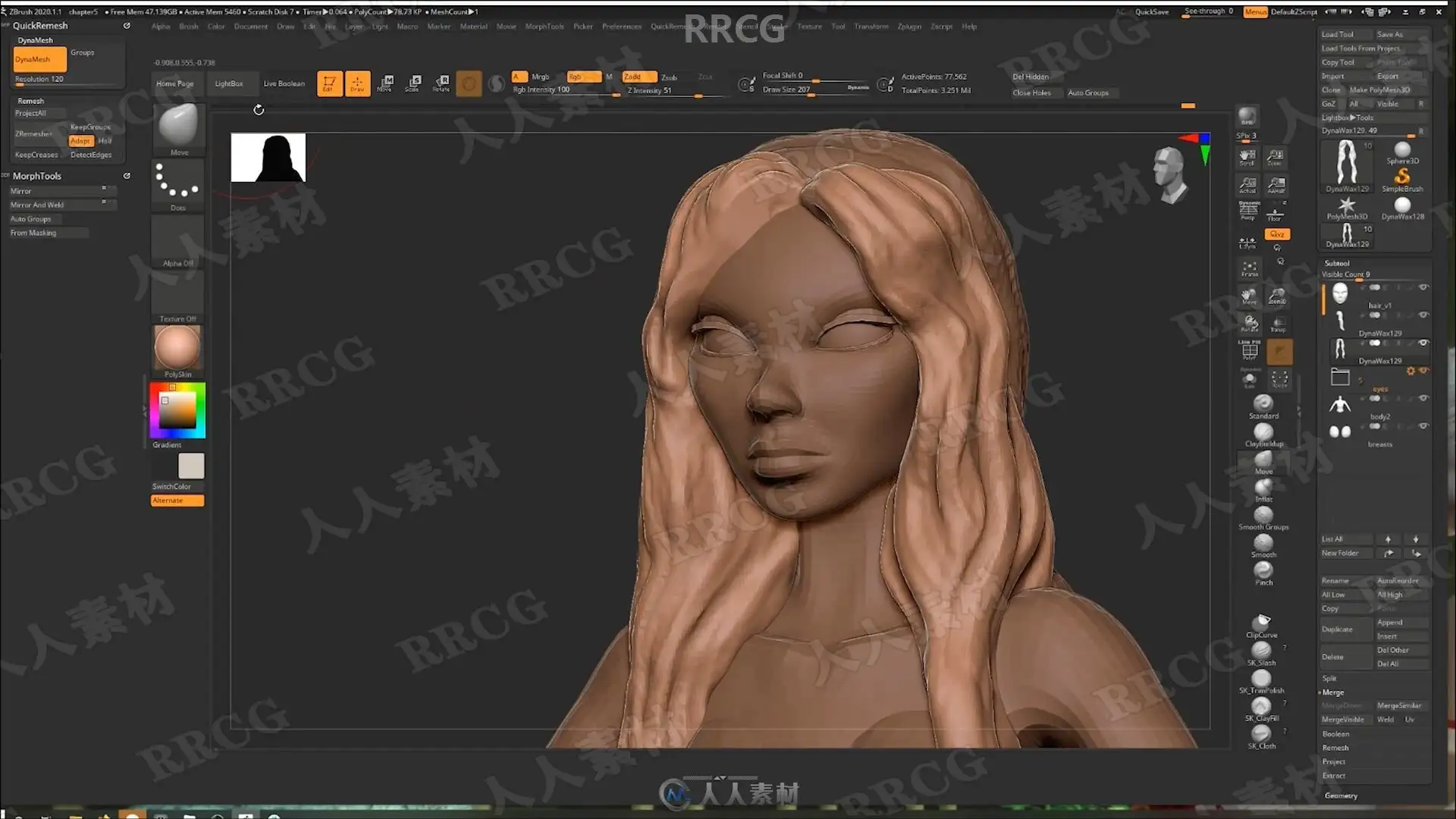The width and height of the screenshot is (1456, 819).
Task: Click the Actual size icon
Action: [1247, 185]
